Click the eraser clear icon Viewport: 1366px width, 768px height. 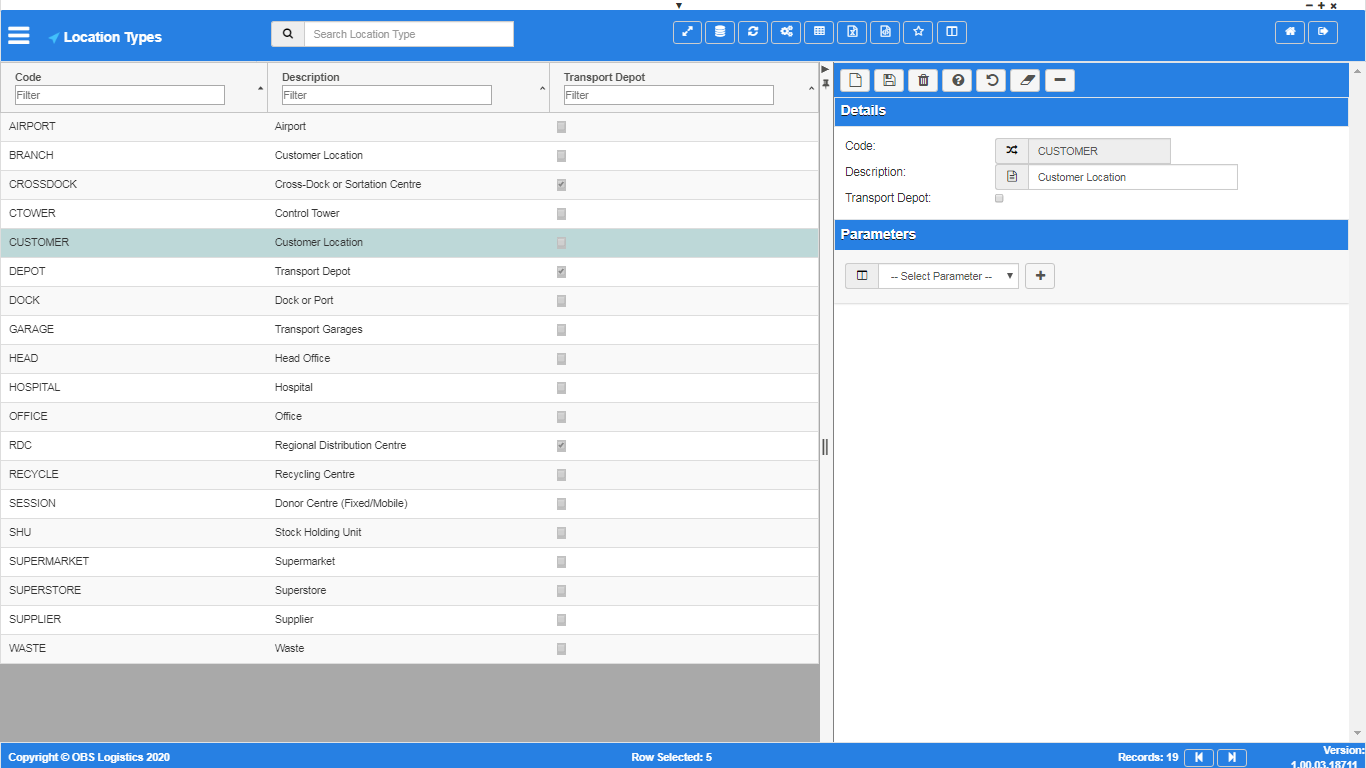coord(1026,80)
